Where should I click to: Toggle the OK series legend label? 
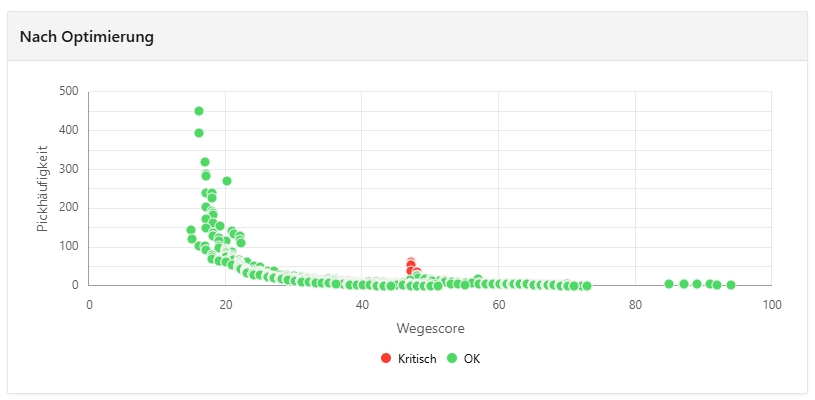pyautogui.click(x=472, y=358)
